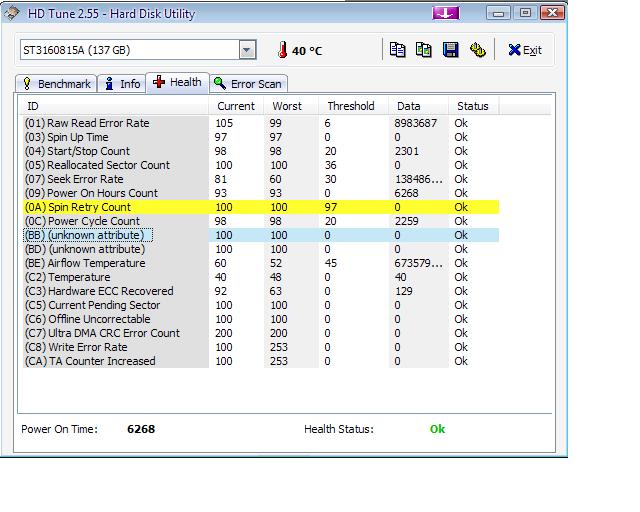Click the data value 2301
Viewport: 640px width, 512px height.
tap(407, 151)
